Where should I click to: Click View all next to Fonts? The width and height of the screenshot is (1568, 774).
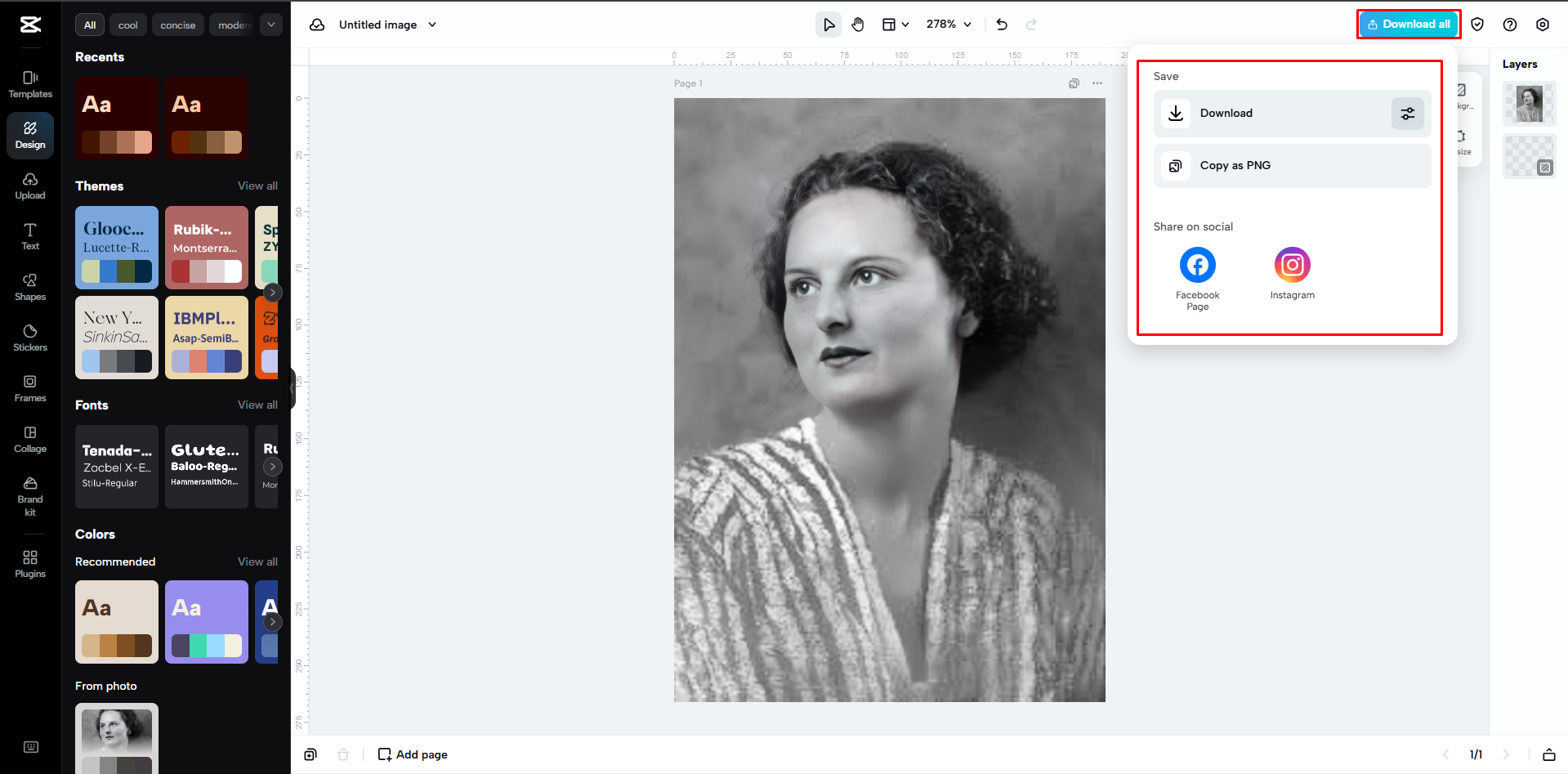[257, 405]
